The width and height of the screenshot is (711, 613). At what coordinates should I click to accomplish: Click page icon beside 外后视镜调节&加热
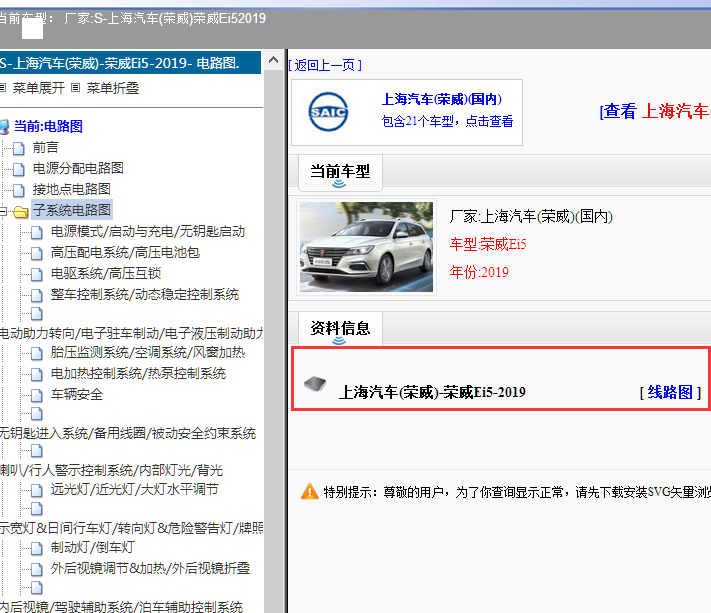click(37, 569)
